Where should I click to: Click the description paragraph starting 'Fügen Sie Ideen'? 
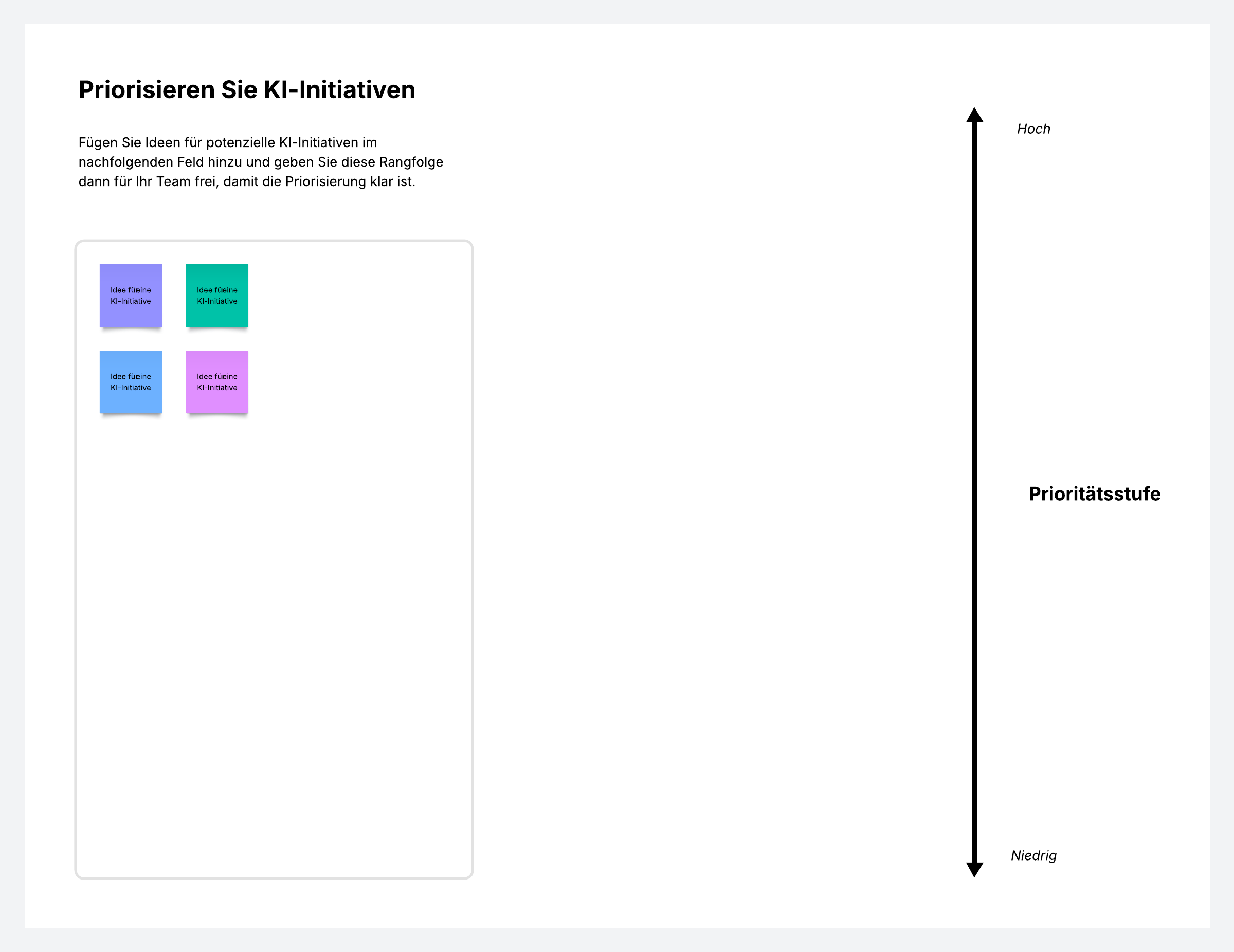(260, 162)
